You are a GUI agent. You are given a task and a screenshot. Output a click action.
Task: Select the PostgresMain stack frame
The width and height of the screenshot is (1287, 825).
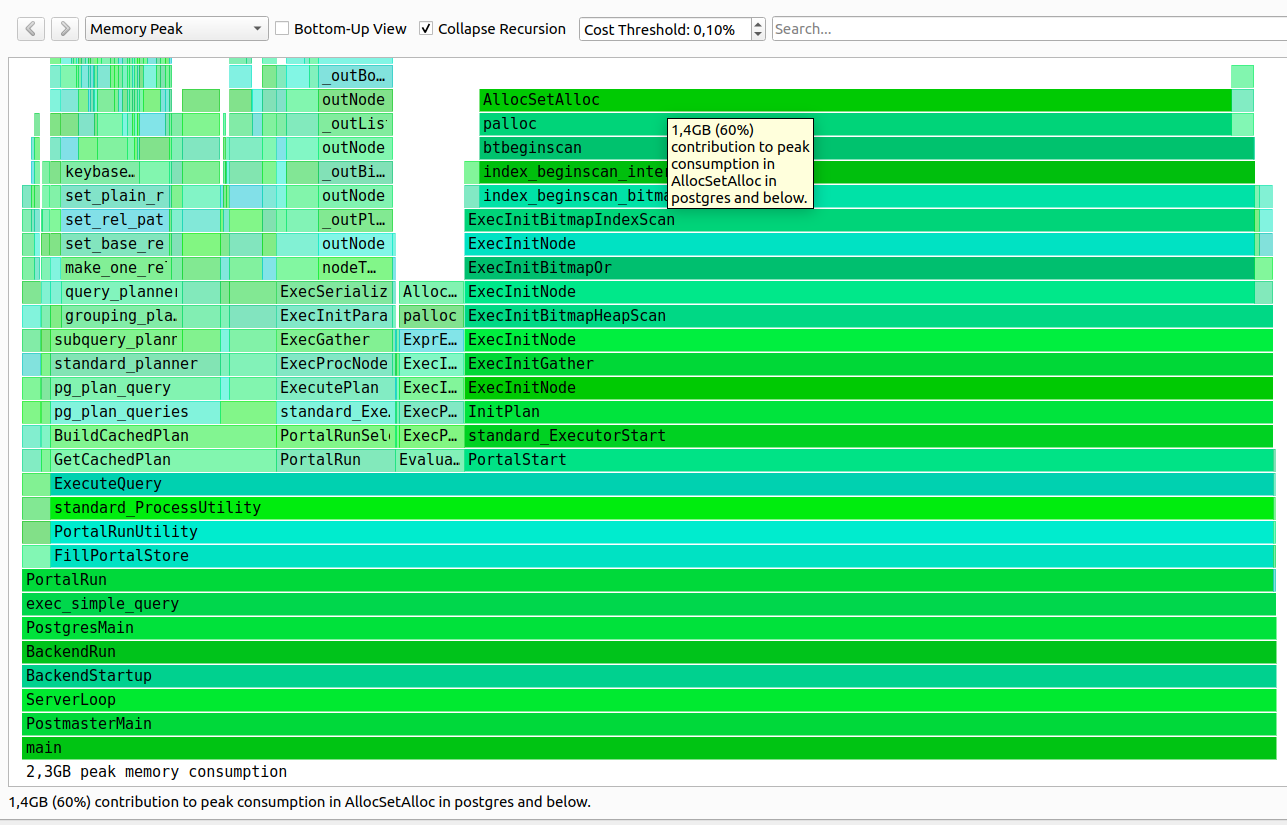pyautogui.click(x=648, y=628)
